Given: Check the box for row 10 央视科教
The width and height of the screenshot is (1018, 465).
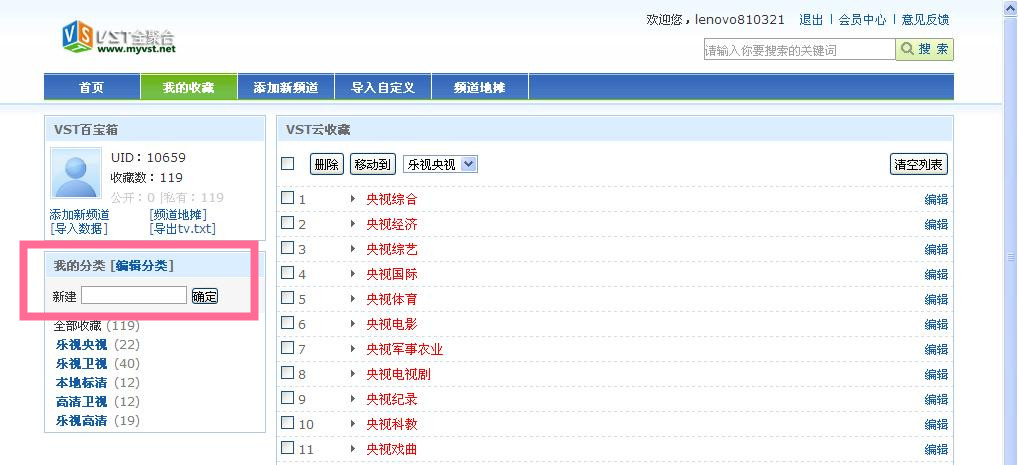Looking at the screenshot, I should (288, 423).
